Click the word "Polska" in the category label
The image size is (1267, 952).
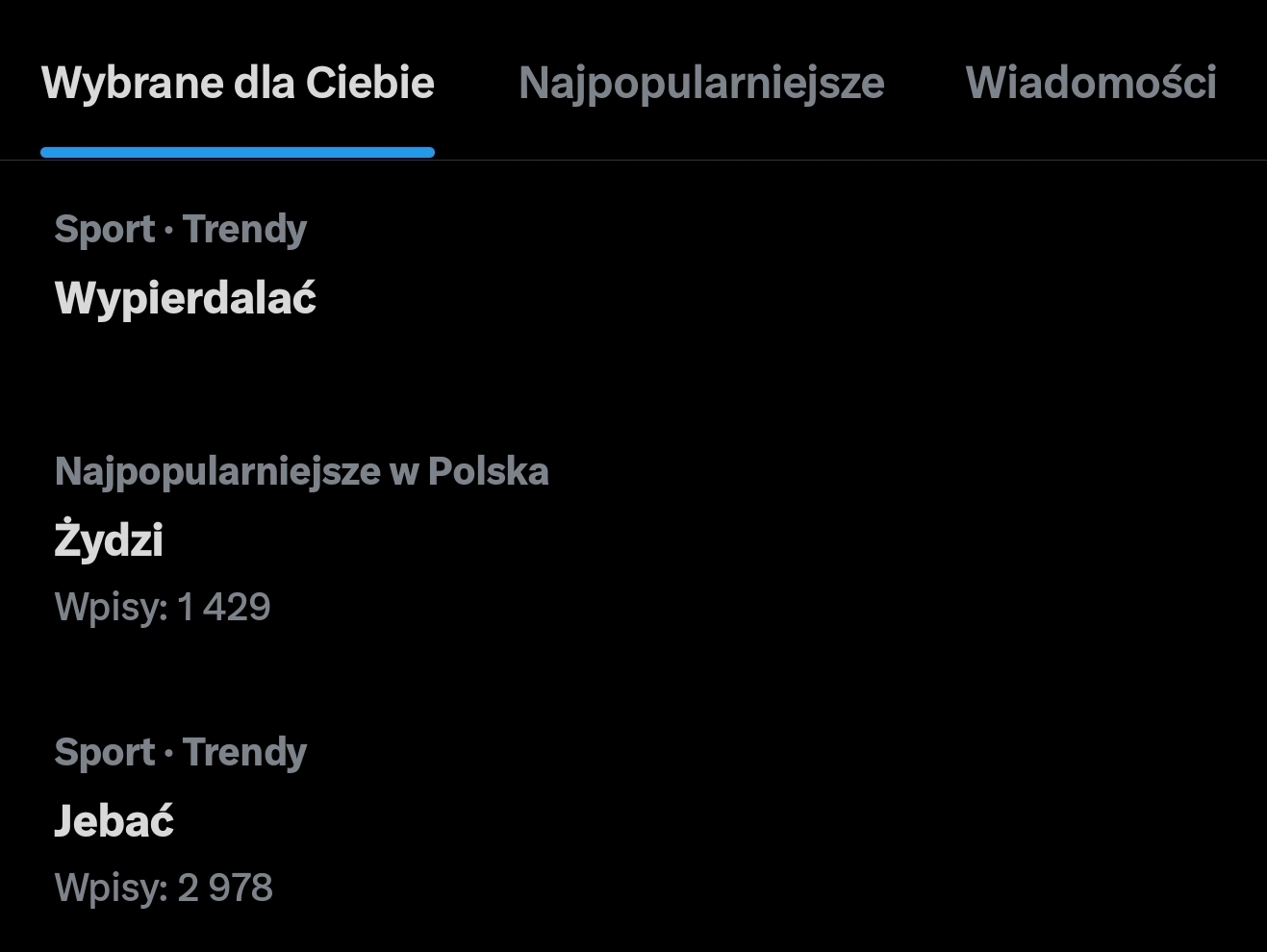click(488, 471)
